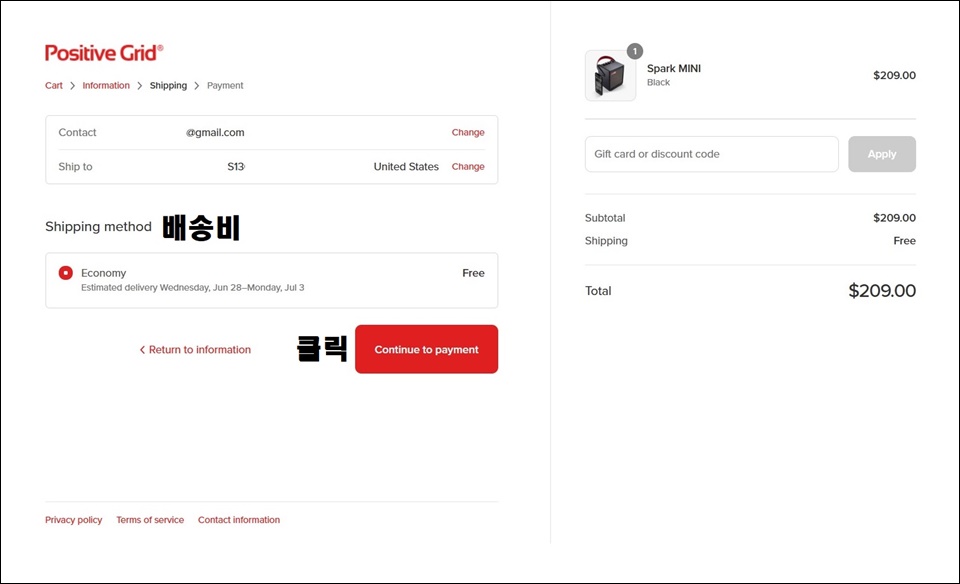Image resolution: width=960 pixels, height=584 pixels.
Task: Click the Total amount $209.00
Action: coord(882,291)
